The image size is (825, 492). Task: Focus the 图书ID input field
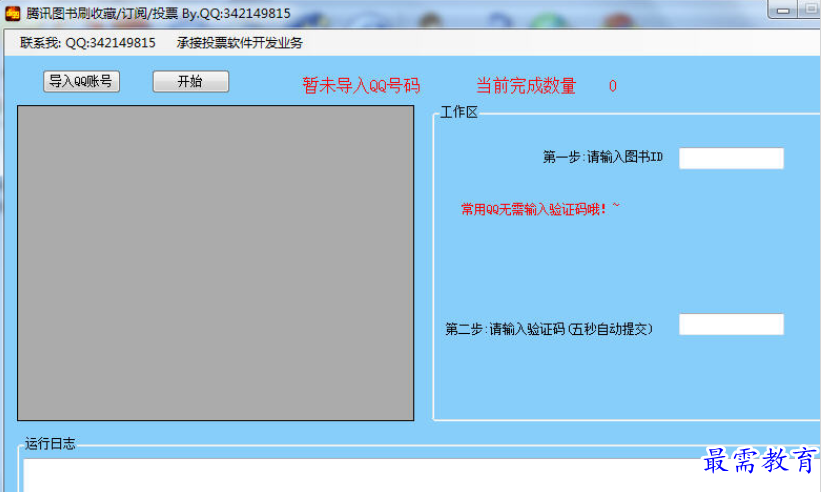[731, 158]
